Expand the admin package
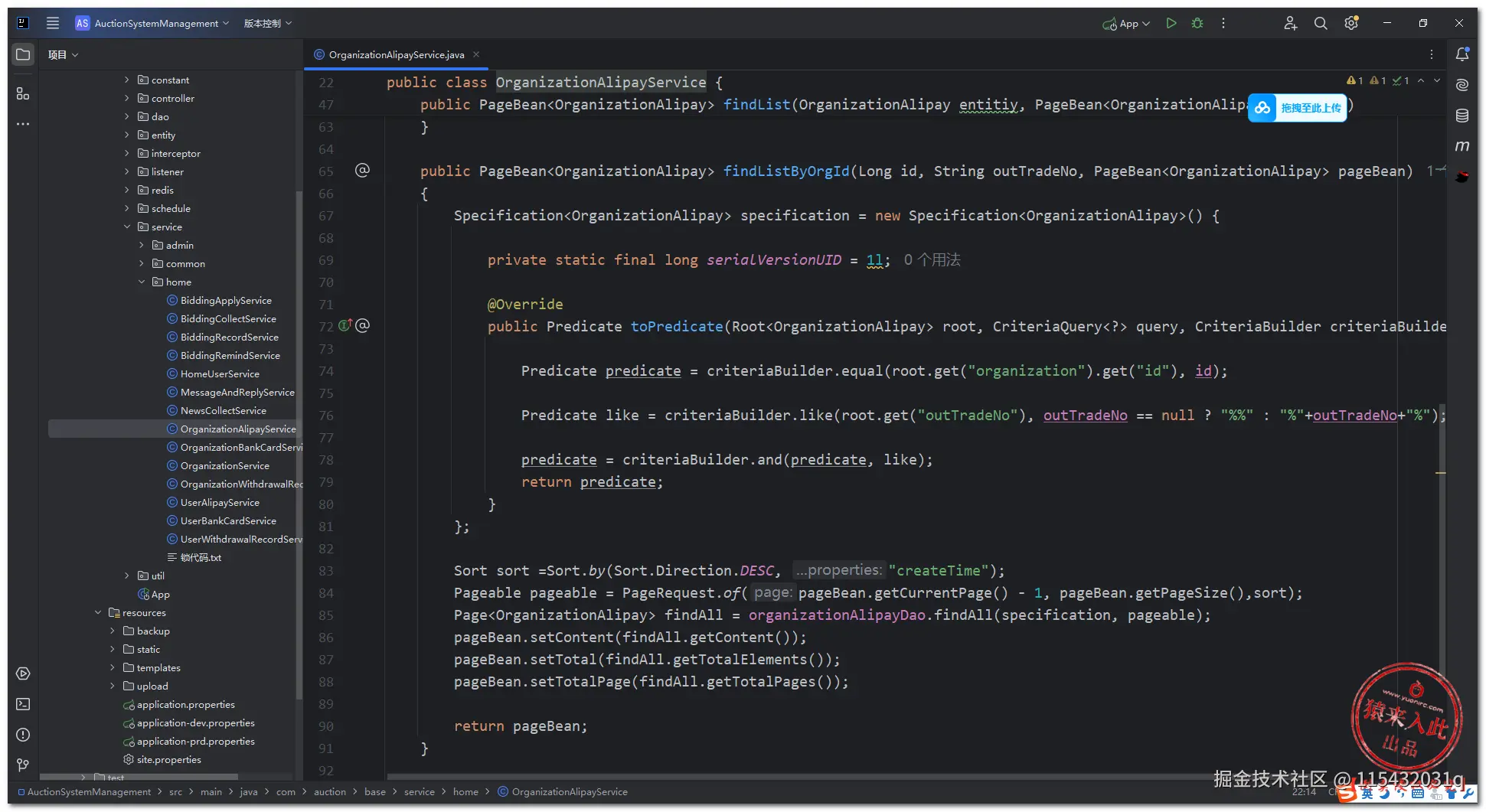Screen dimensions: 1486x812 point(142,245)
